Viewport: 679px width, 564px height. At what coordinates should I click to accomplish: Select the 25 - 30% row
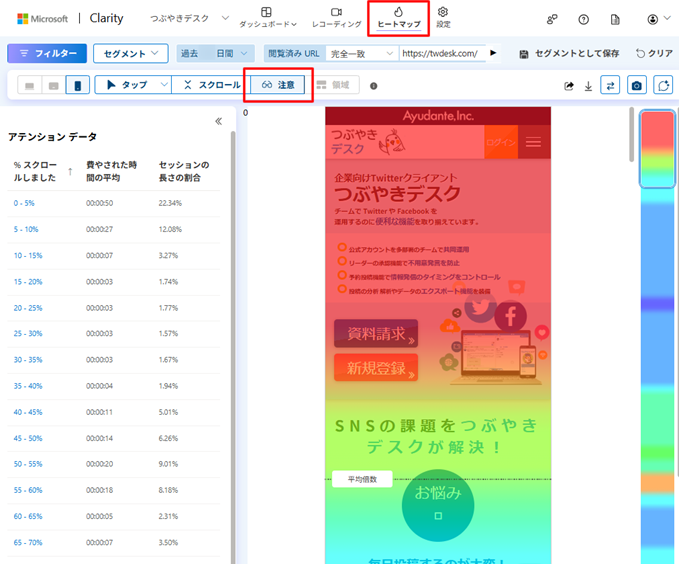point(113,334)
